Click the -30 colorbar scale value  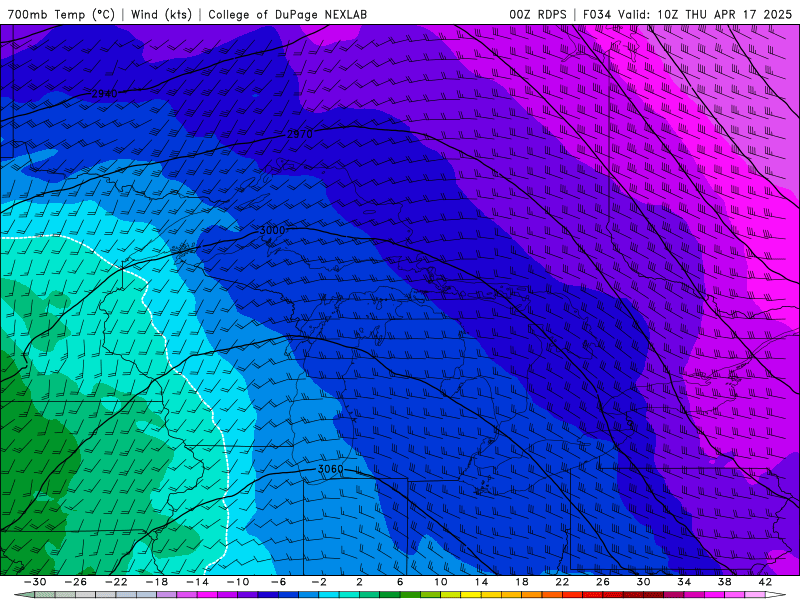[35, 582]
